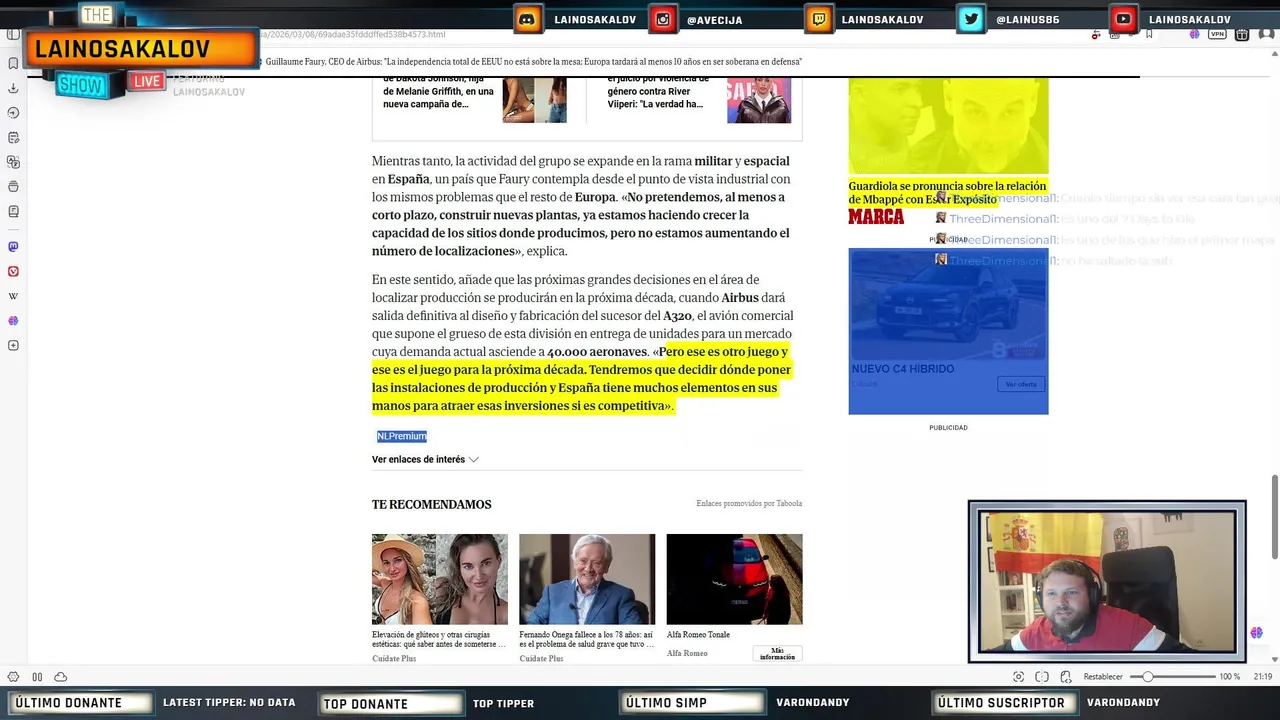Click the red Alfa Romeo car thumbnail
Screen dimensions: 1280x720
pos(734,579)
